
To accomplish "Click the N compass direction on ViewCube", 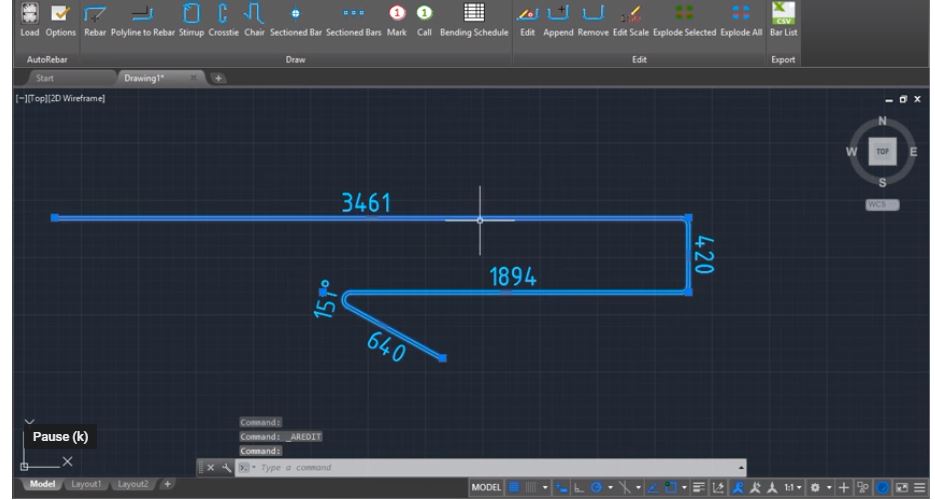I will click(x=882, y=122).
